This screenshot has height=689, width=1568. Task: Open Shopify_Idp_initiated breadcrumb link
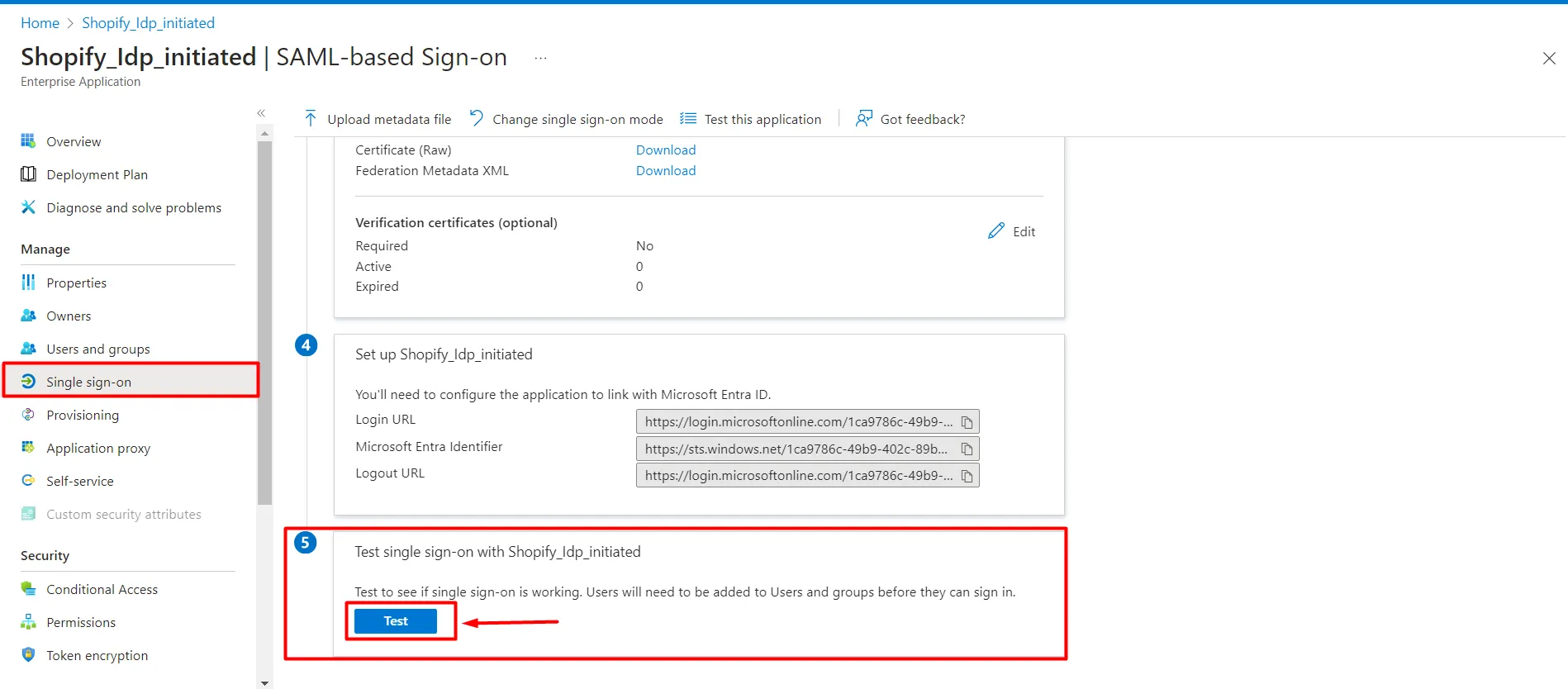coord(148,23)
